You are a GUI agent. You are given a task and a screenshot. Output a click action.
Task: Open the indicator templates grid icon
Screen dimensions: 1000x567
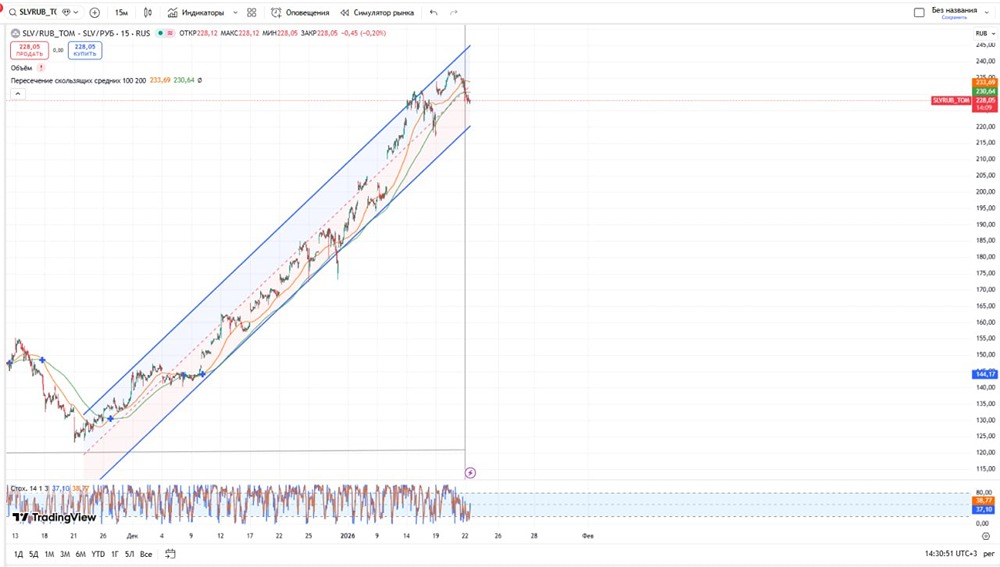coord(252,13)
